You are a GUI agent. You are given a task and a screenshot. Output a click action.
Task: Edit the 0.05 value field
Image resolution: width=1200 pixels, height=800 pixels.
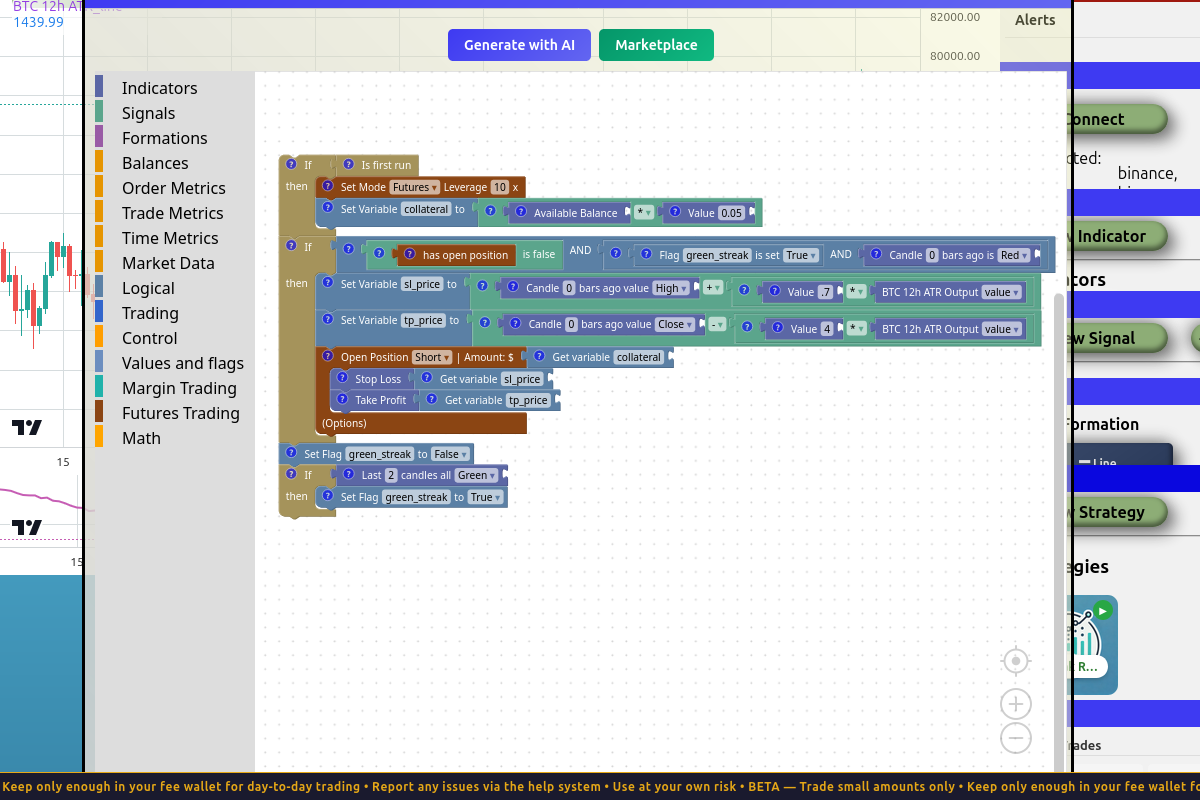click(x=731, y=213)
